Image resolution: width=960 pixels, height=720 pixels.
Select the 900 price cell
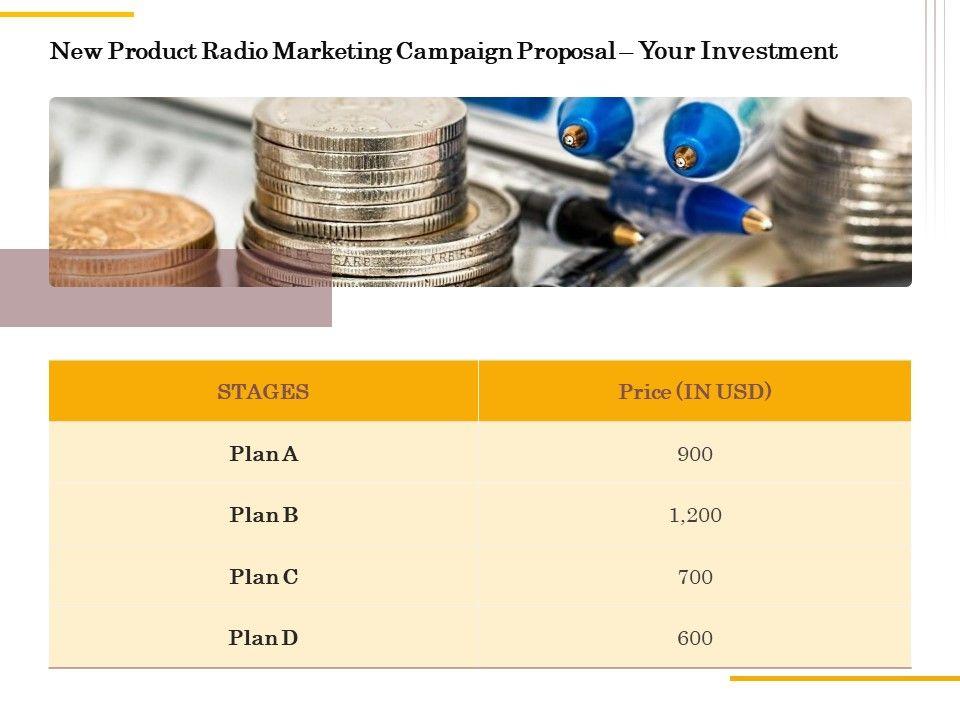pyautogui.click(x=695, y=455)
